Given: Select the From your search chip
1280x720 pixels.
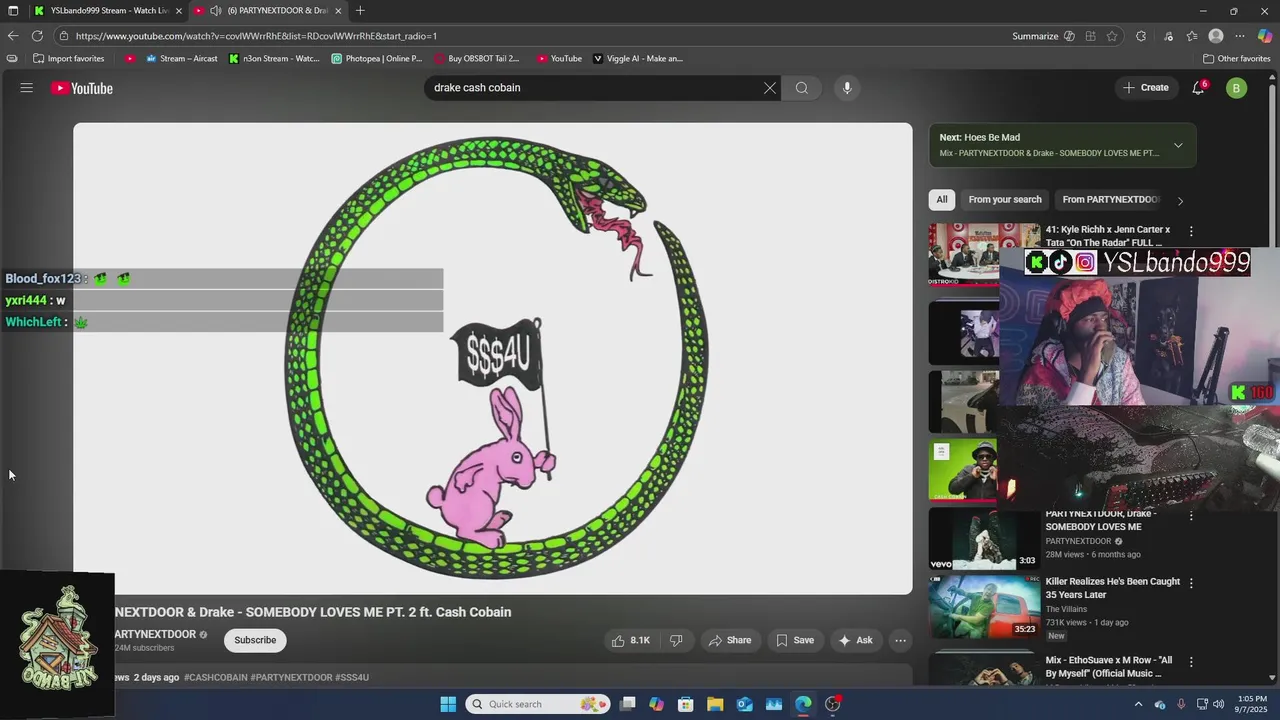Looking at the screenshot, I should click(1005, 200).
